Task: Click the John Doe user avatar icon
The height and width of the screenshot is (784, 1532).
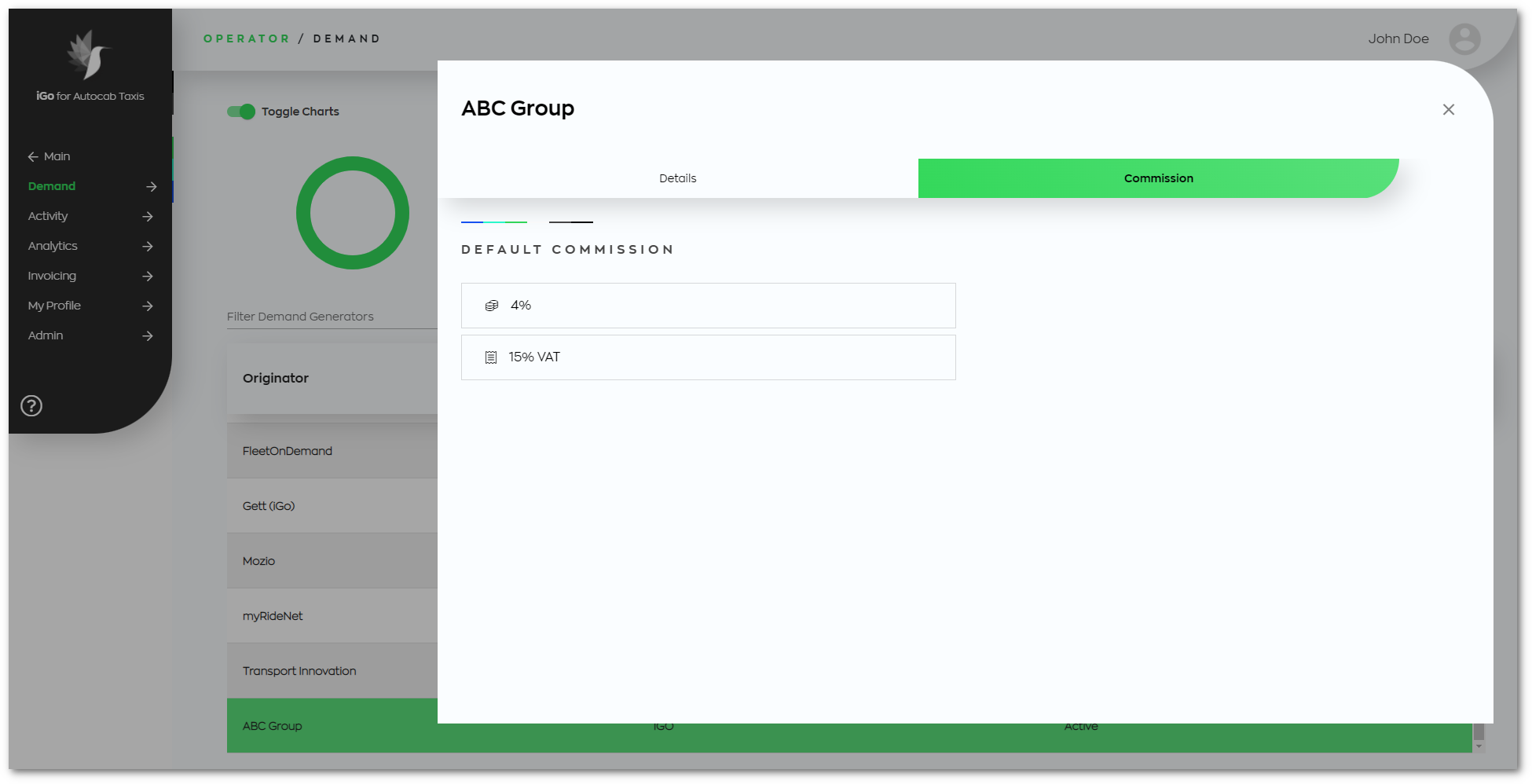Action: point(1464,38)
